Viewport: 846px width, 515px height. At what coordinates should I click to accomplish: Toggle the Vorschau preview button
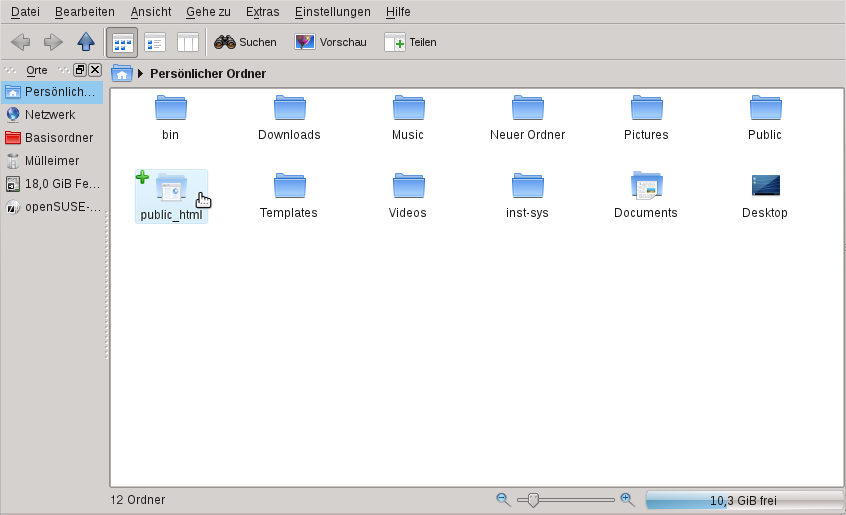point(331,42)
